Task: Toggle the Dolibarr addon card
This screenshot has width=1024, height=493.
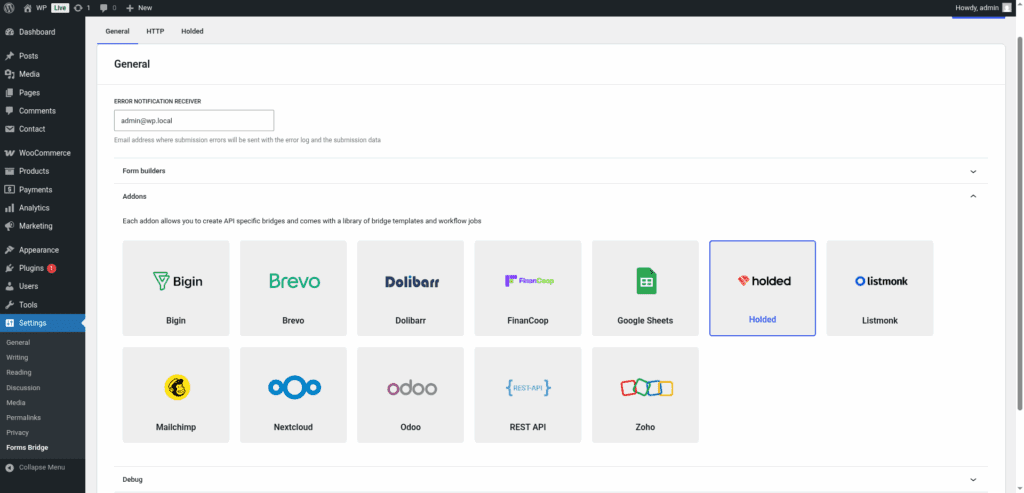Action: (410, 288)
